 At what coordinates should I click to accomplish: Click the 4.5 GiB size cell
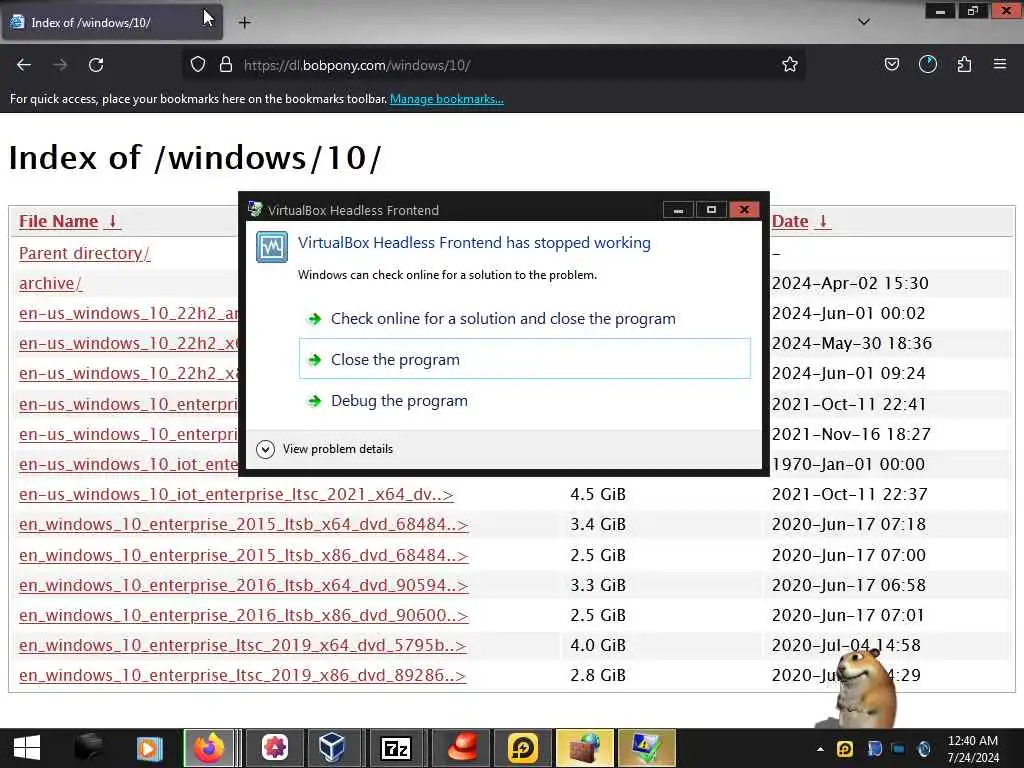click(x=598, y=494)
